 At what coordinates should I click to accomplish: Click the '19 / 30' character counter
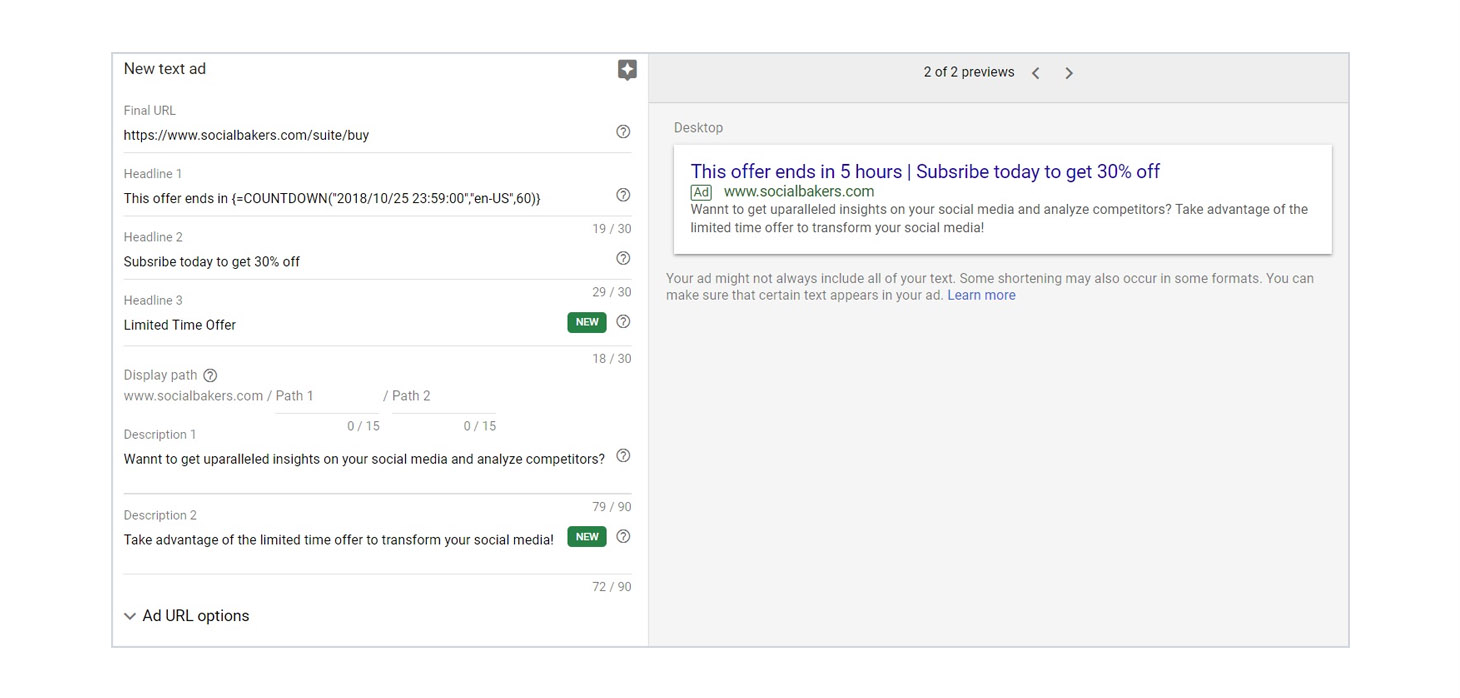coord(612,229)
